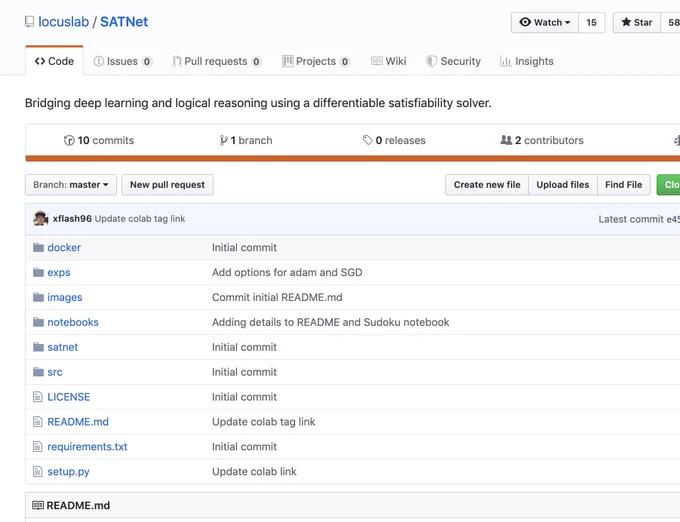Open the notebooks folder

click(73, 322)
